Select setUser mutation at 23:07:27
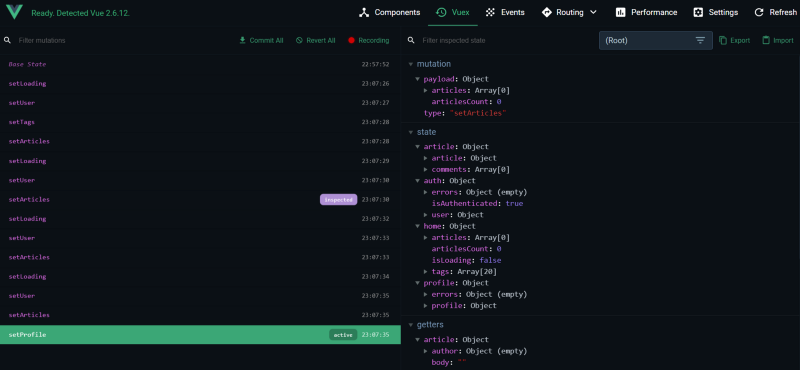 click(200, 103)
